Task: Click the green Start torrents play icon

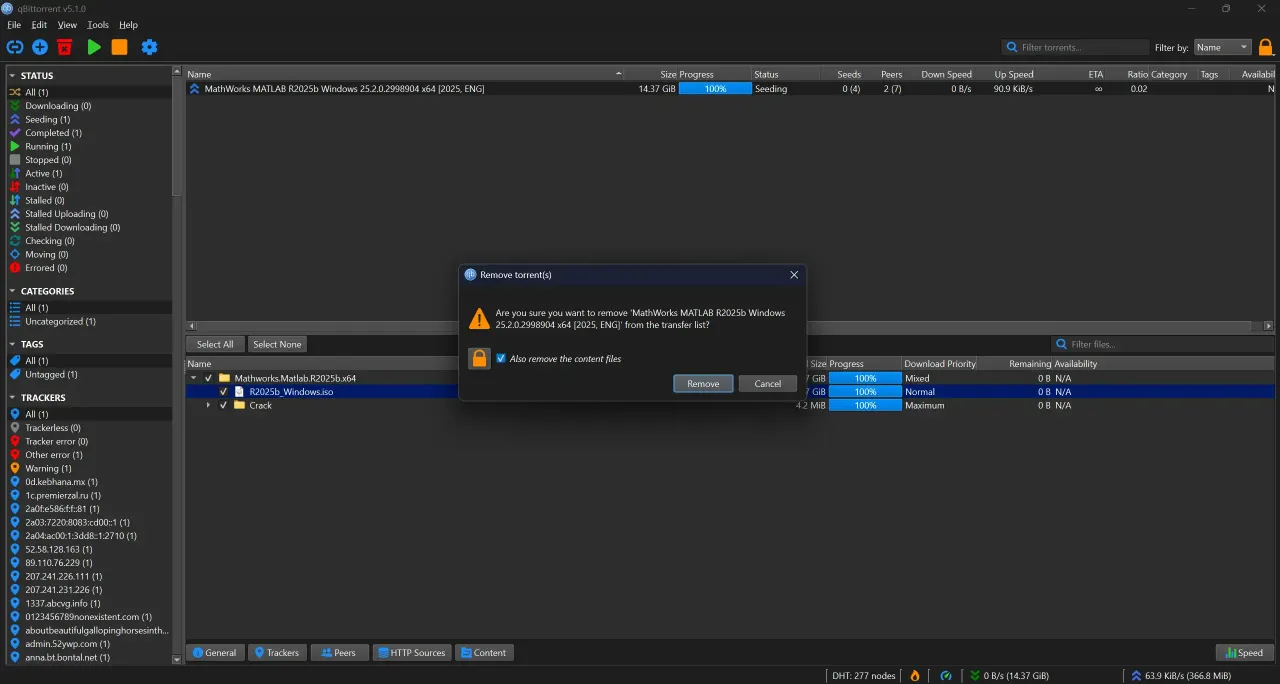Action: [x=94, y=47]
